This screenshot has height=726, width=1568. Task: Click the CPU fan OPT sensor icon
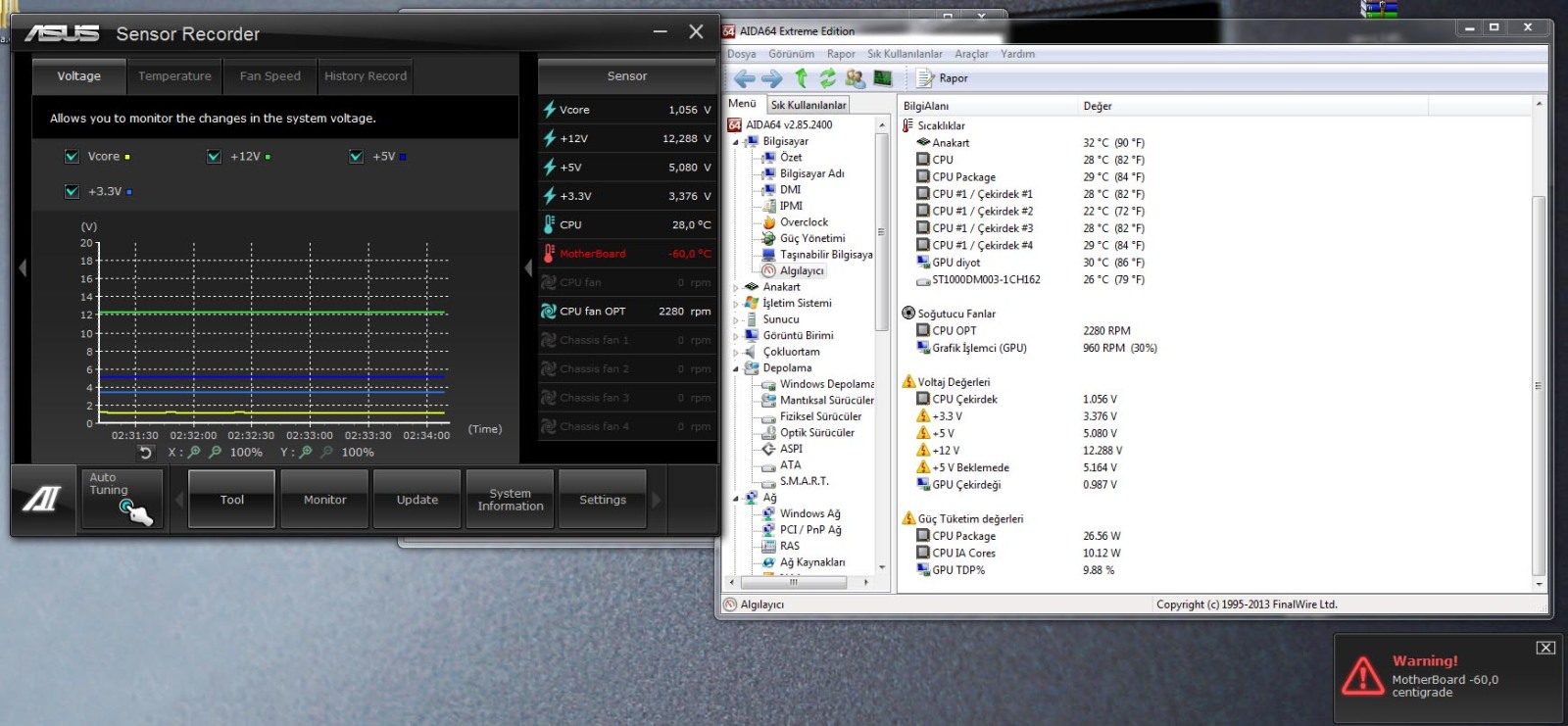[x=549, y=311]
